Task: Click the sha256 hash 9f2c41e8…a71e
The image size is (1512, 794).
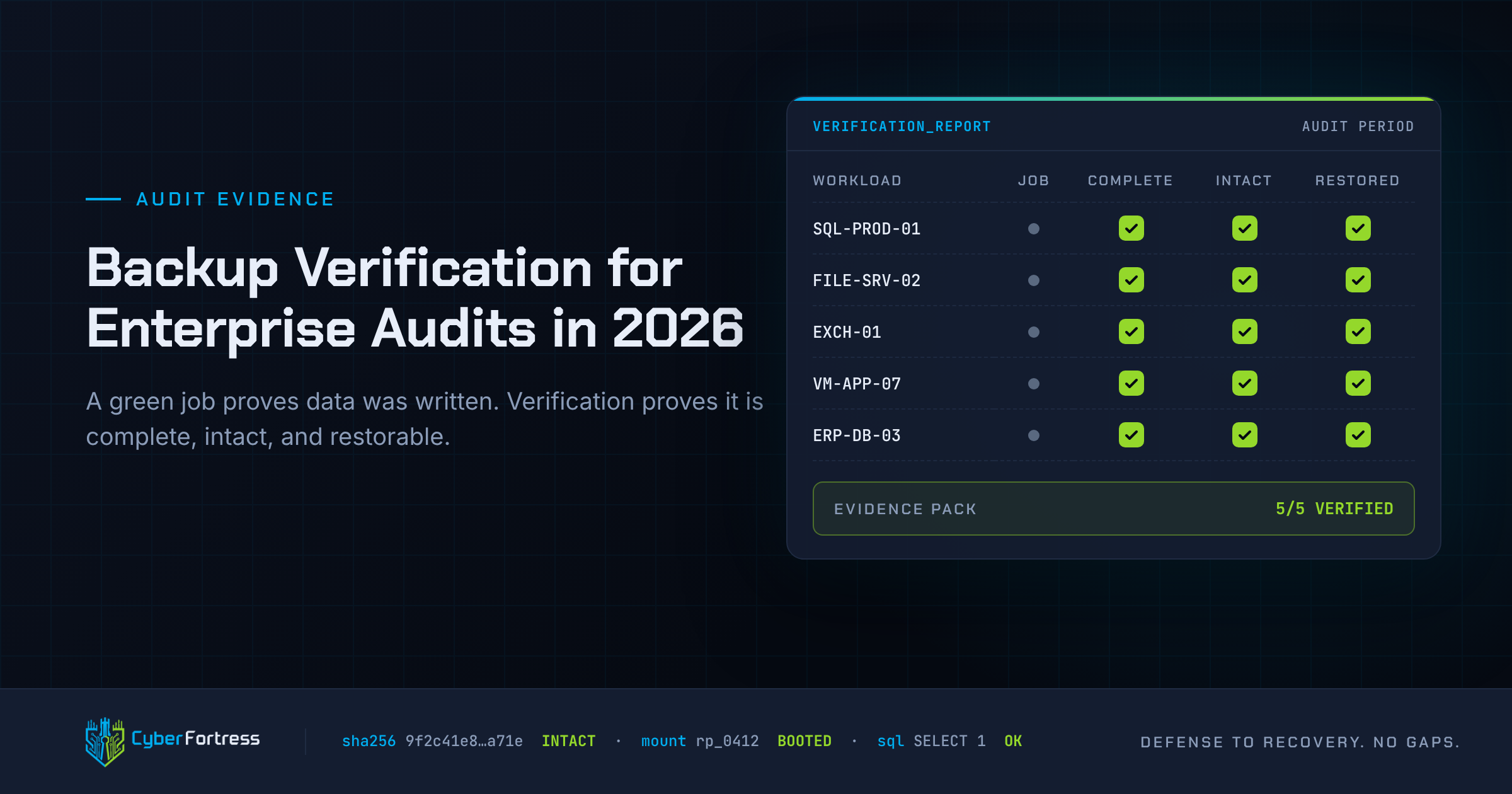Action: click(464, 741)
